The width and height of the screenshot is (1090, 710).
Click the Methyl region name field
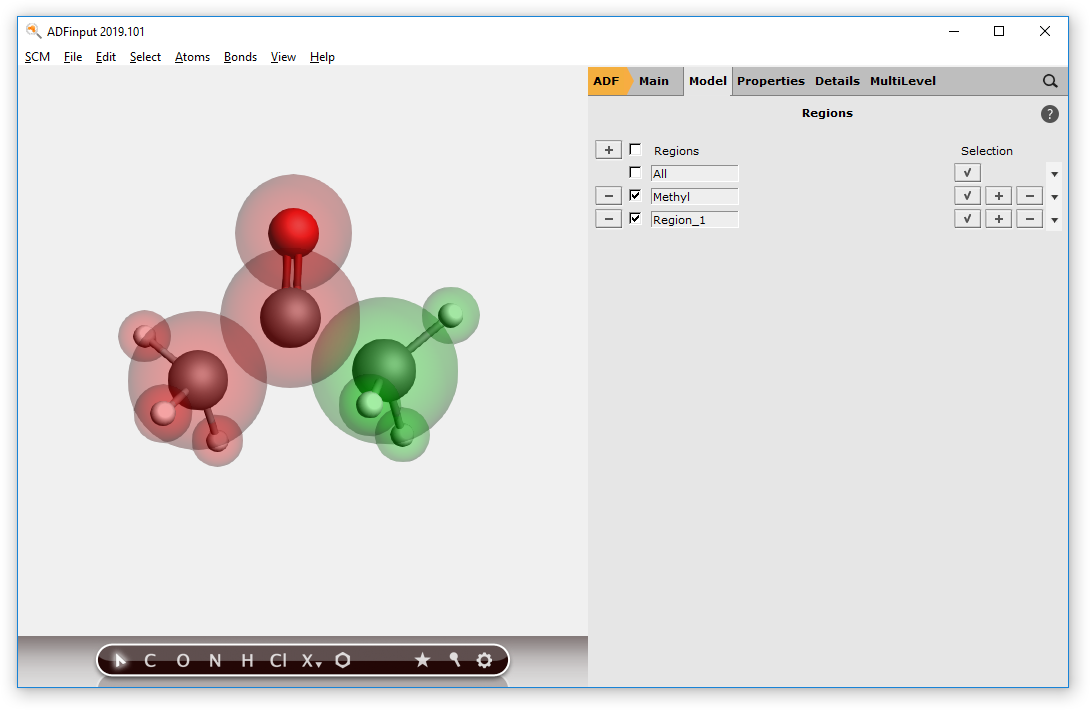point(694,197)
